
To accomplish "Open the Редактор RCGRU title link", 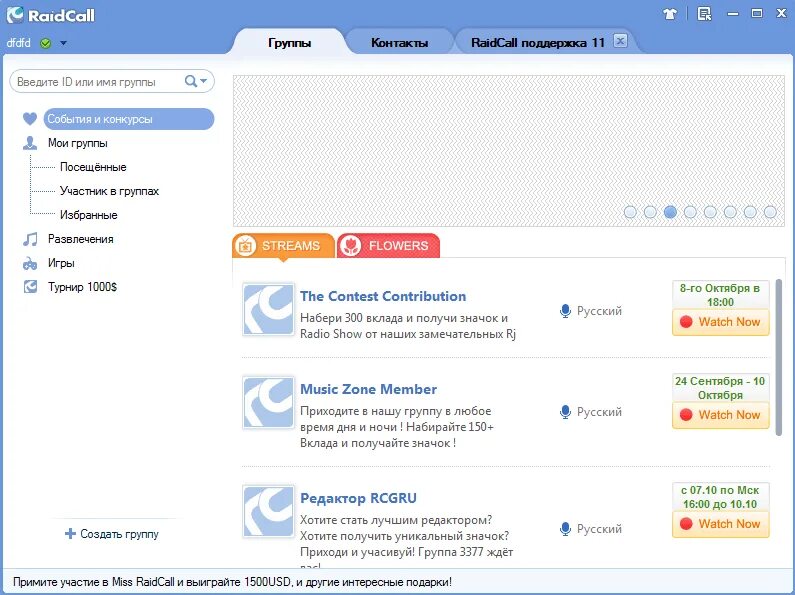I will tap(358, 498).
